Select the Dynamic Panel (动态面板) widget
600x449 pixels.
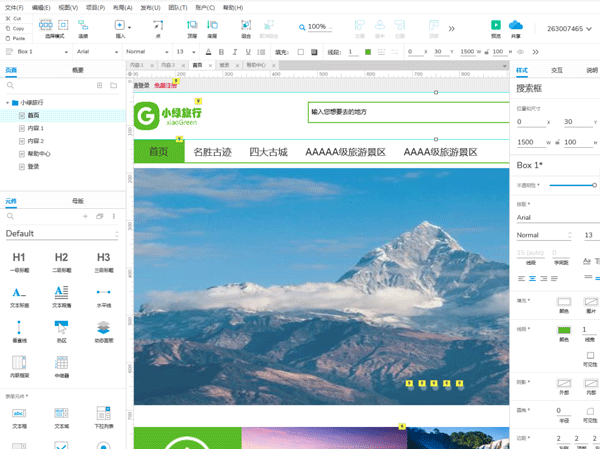tap(104, 326)
